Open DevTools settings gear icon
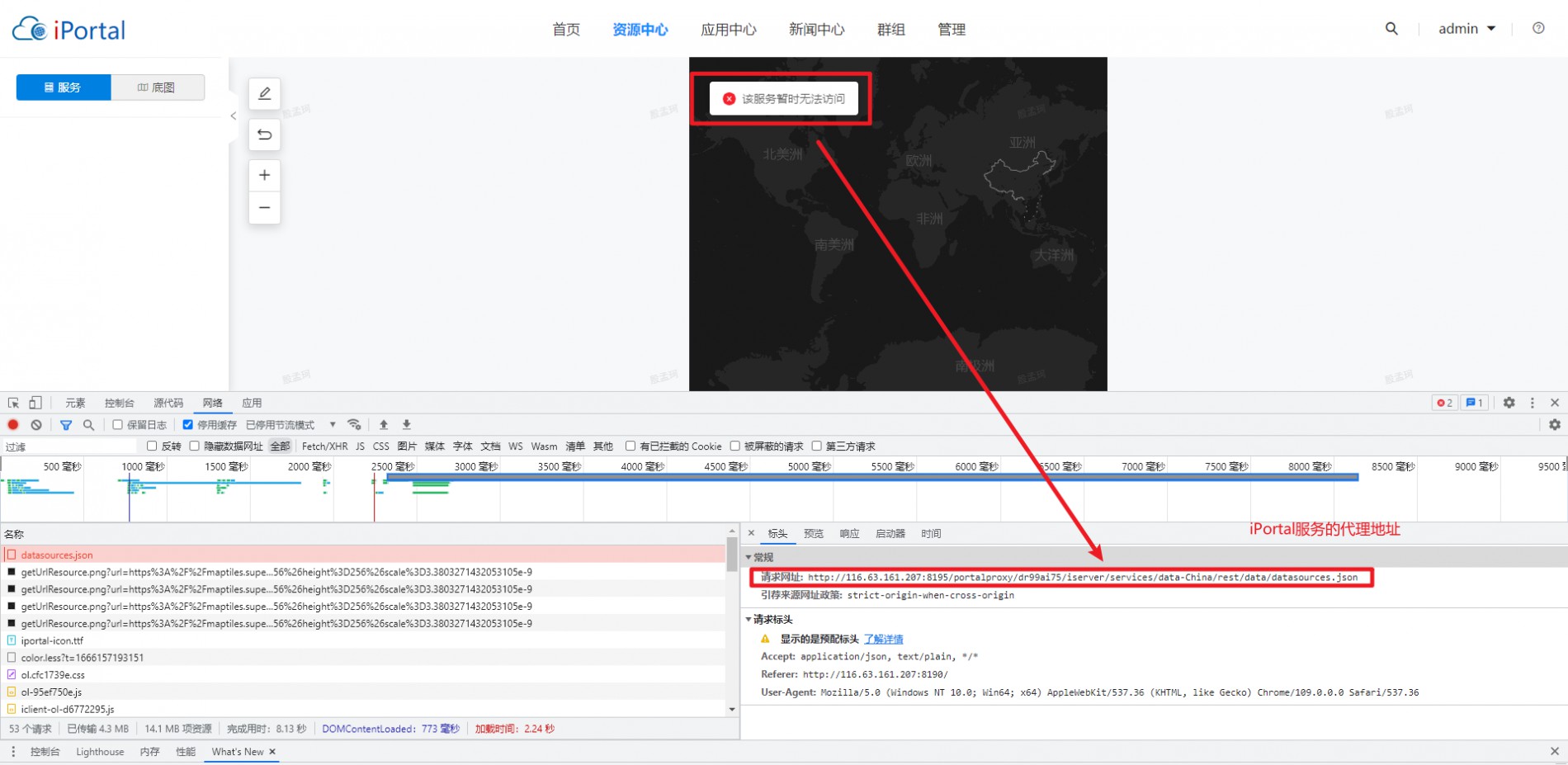The width and height of the screenshot is (1568, 765). coord(1509,403)
